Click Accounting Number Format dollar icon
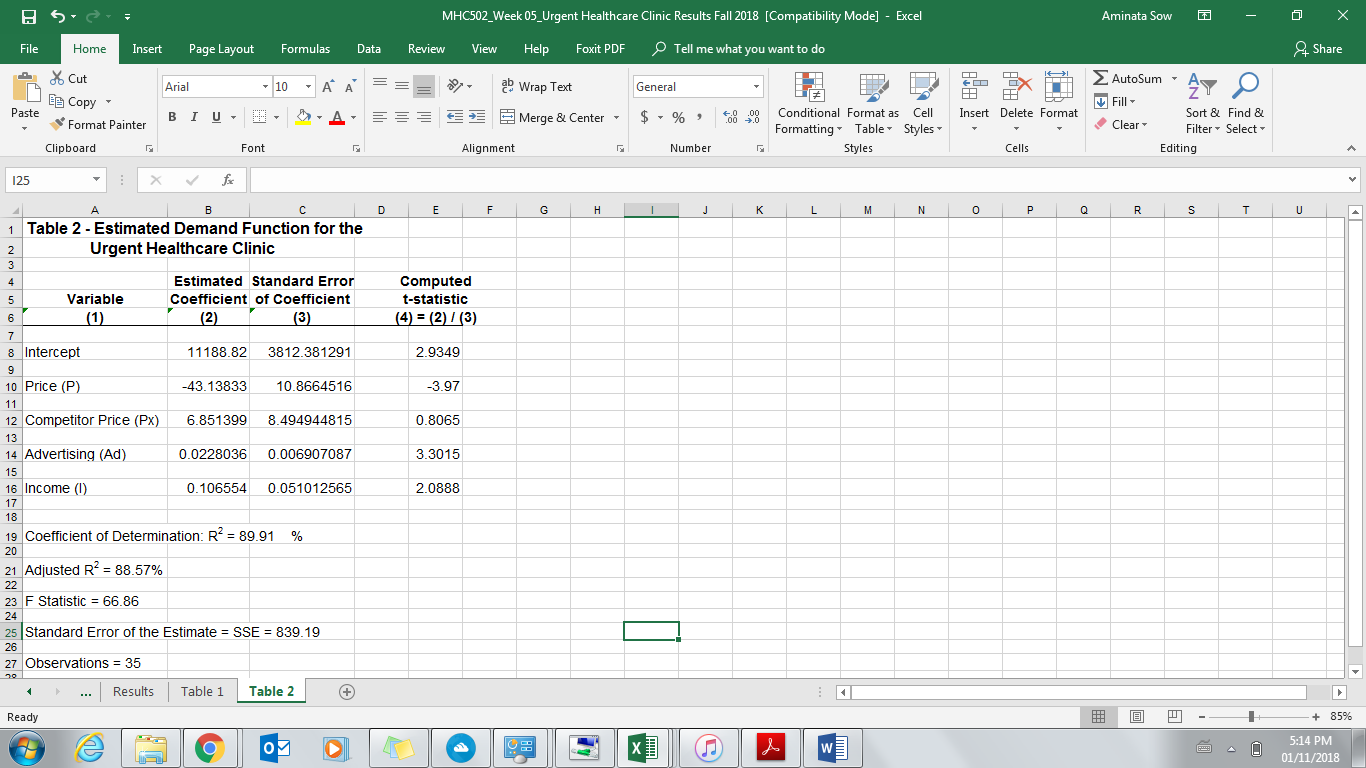The height and width of the screenshot is (768, 1366). [645, 118]
